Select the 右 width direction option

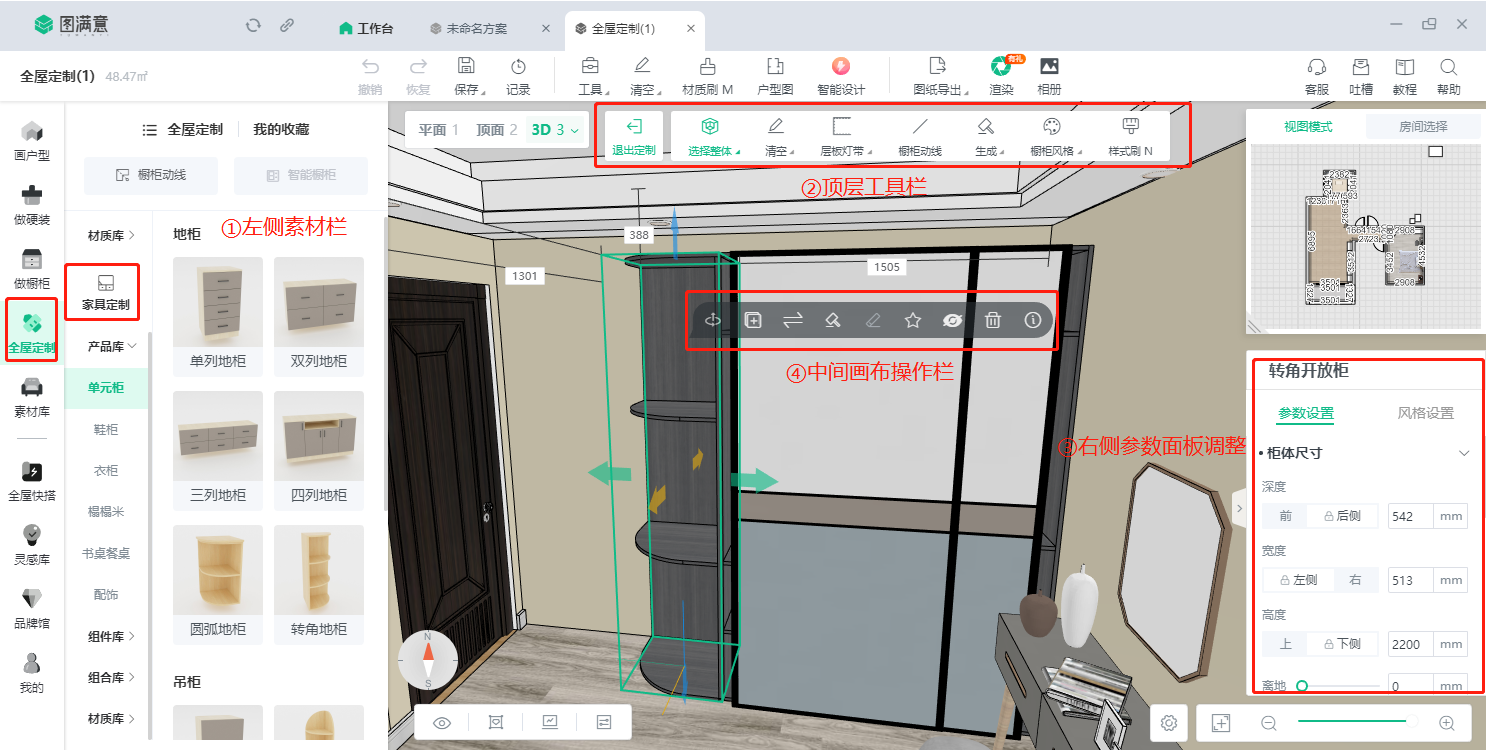click(1356, 580)
